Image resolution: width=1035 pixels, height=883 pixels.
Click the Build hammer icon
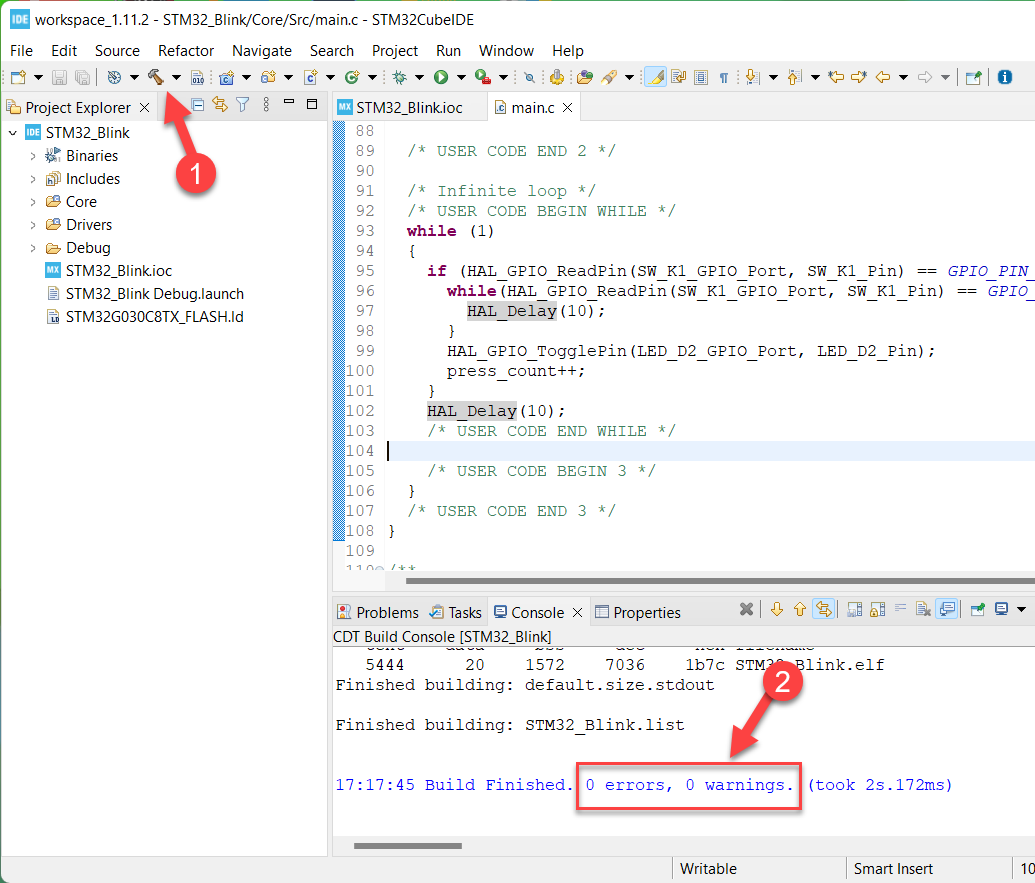click(156, 77)
